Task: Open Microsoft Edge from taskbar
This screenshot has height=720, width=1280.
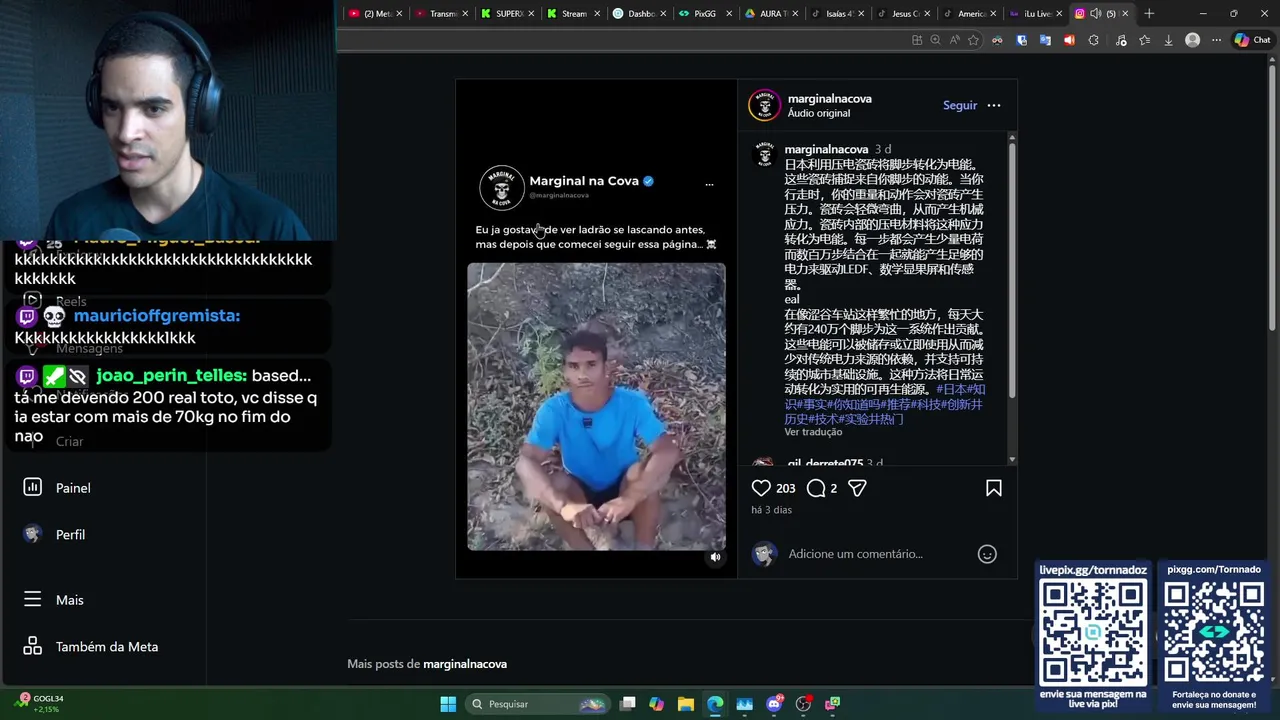Action: point(715,704)
